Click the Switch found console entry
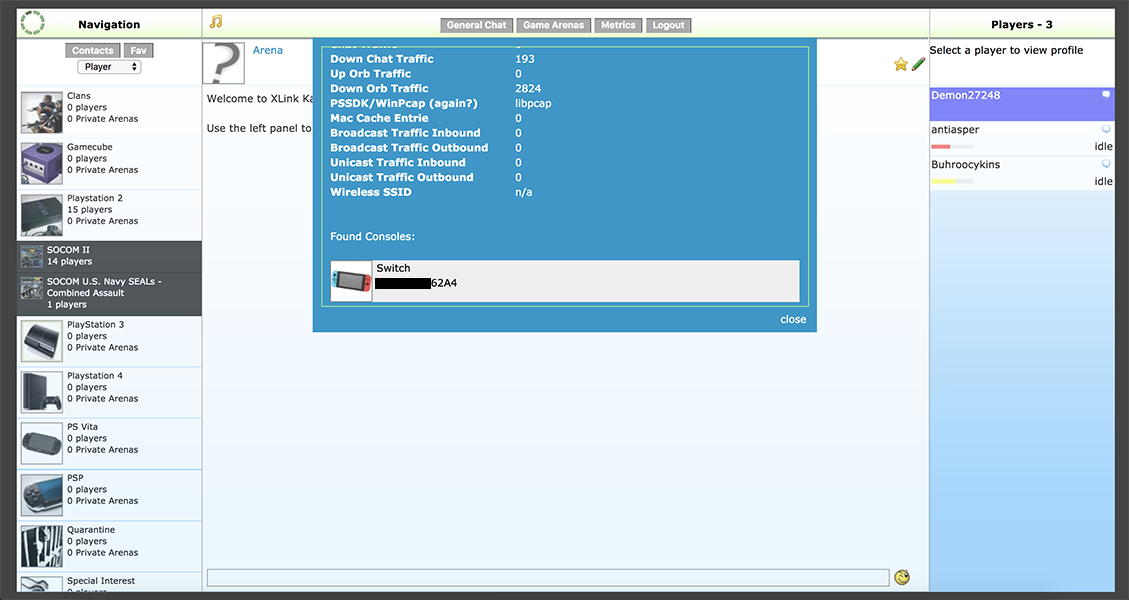 pos(564,281)
